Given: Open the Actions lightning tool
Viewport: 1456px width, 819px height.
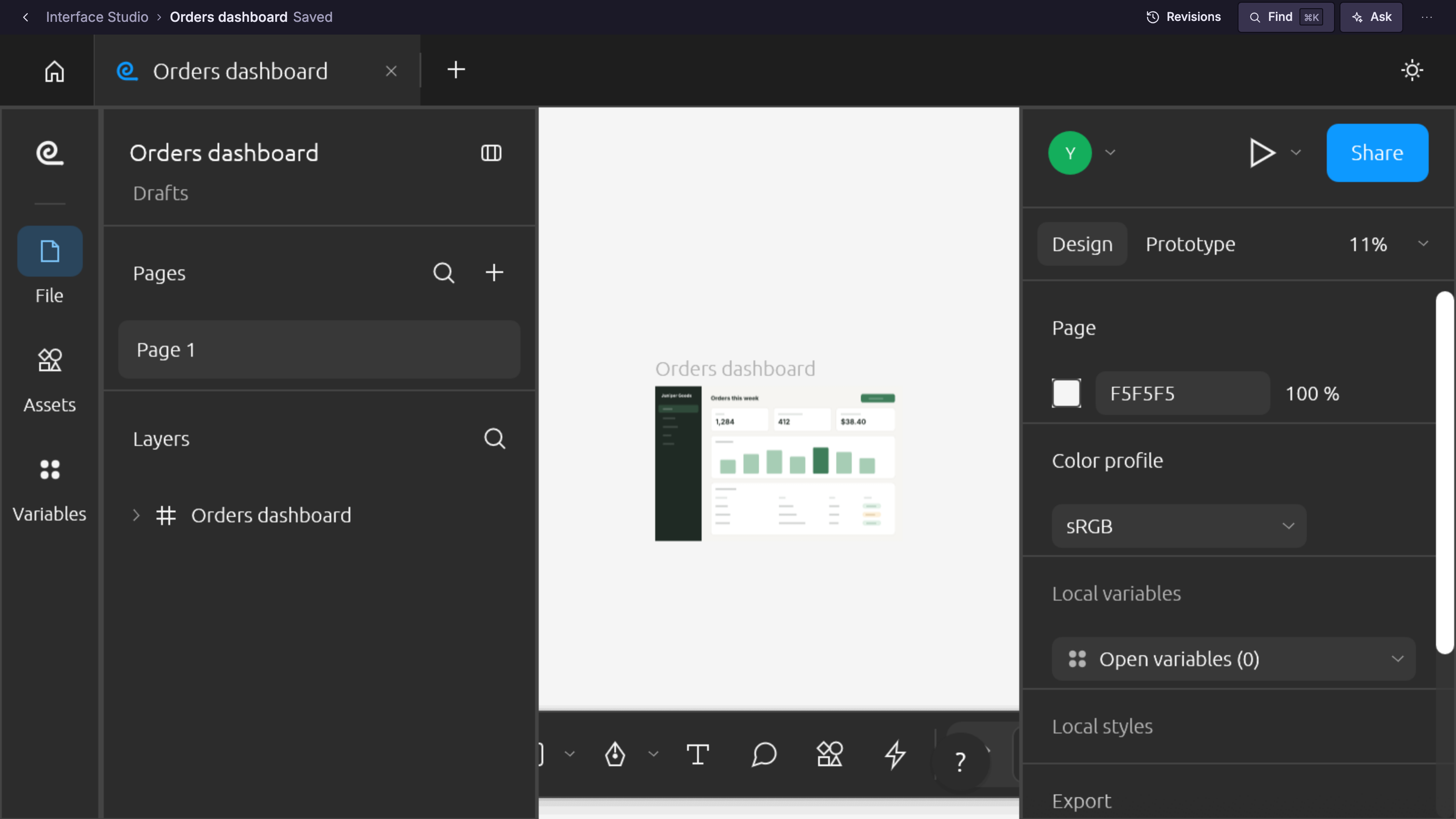Looking at the screenshot, I should pos(895,754).
